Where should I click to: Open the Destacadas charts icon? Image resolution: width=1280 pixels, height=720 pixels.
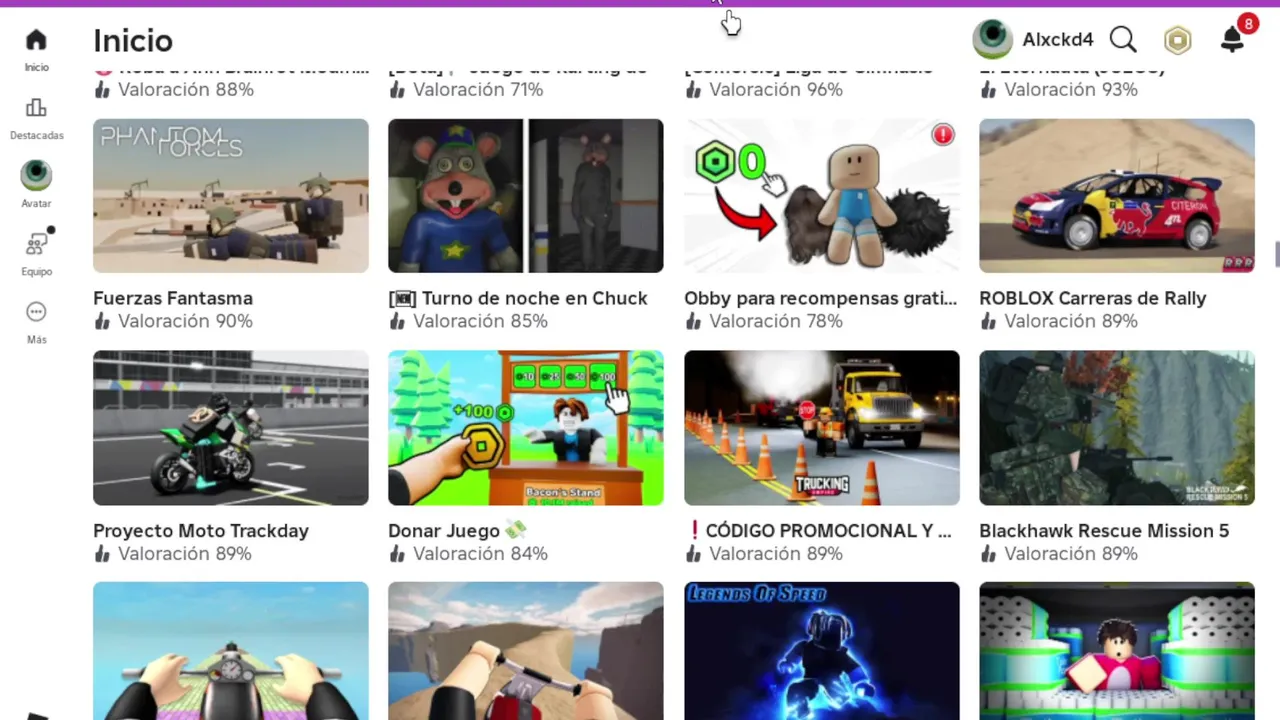(x=36, y=108)
